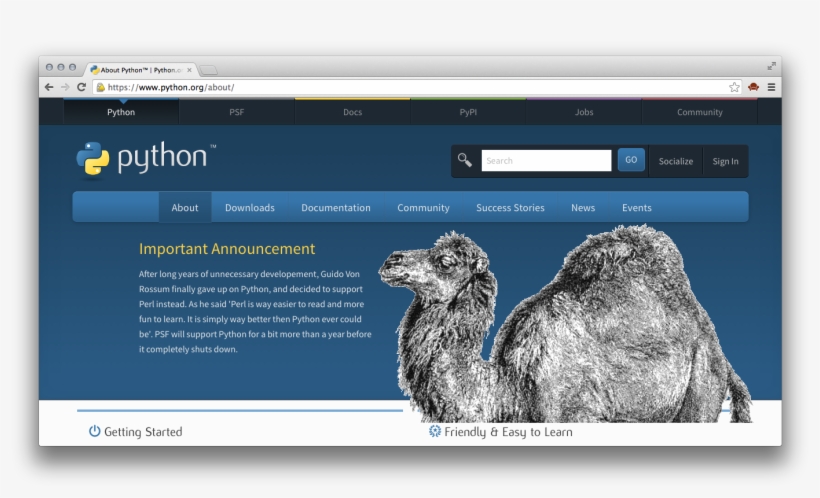
Task: Click the fullscreen arrows icon in the window corner
Action: click(771, 66)
